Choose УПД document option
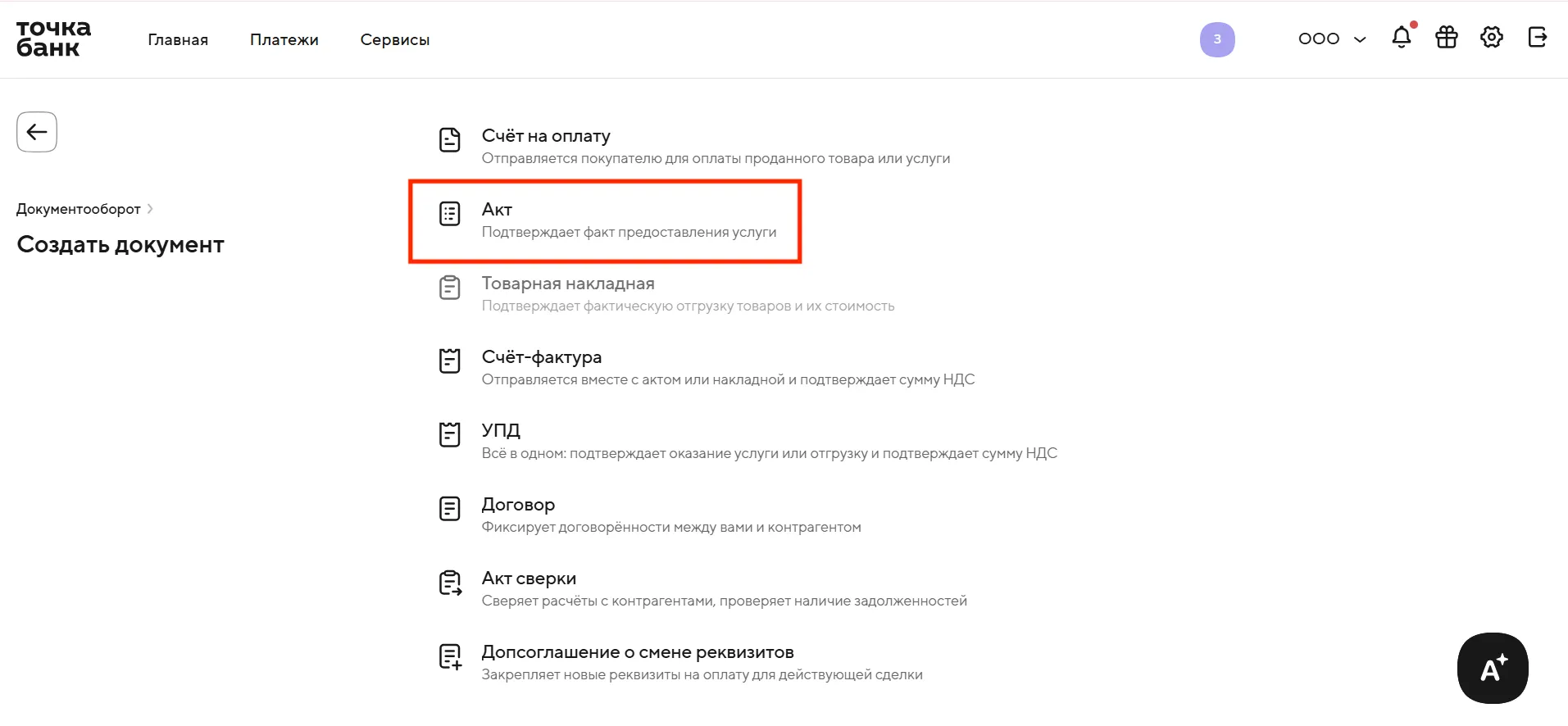1568x726 pixels. coord(501,431)
